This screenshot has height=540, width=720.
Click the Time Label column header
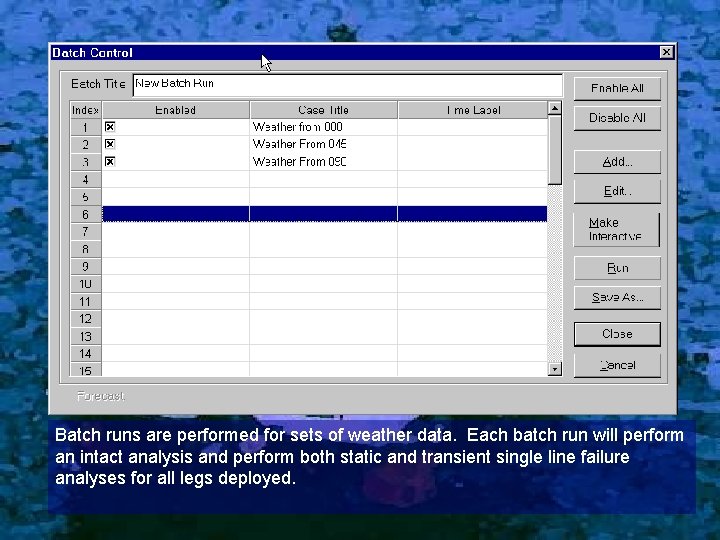[x=473, y=110]
